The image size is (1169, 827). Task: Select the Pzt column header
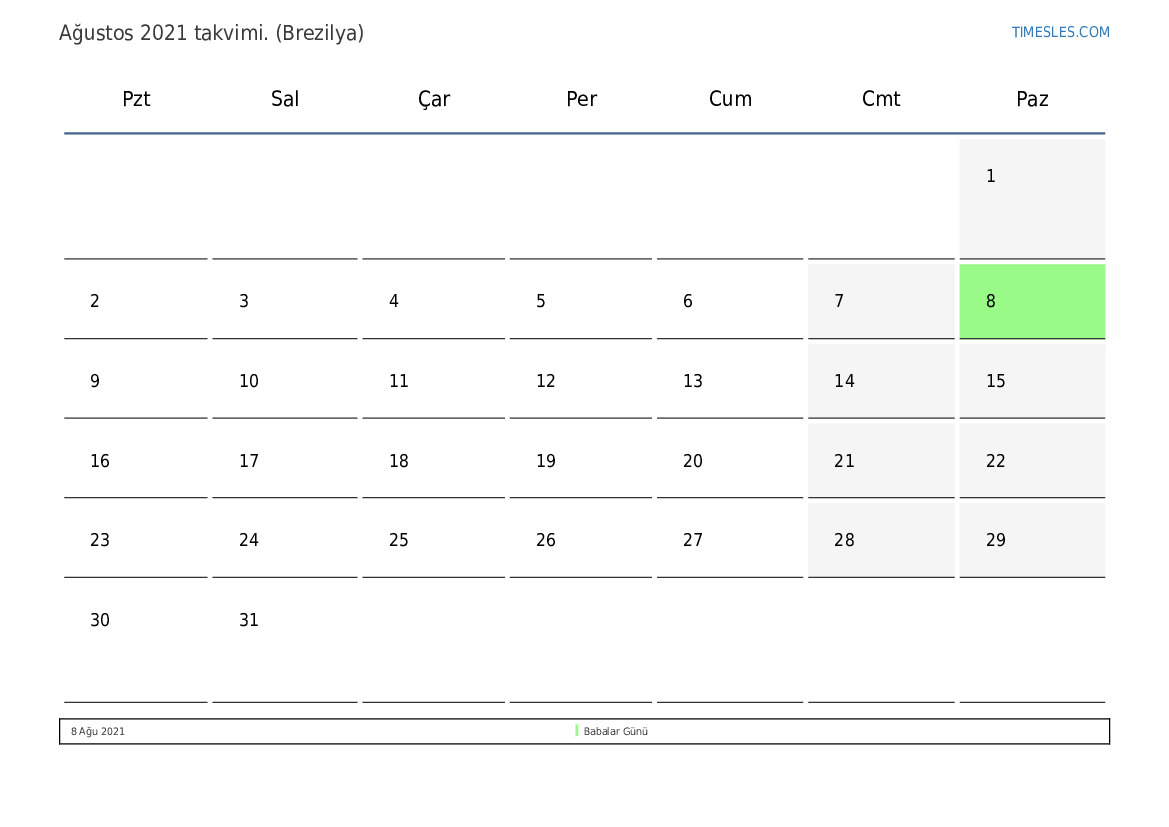click(x=136, y=98)
